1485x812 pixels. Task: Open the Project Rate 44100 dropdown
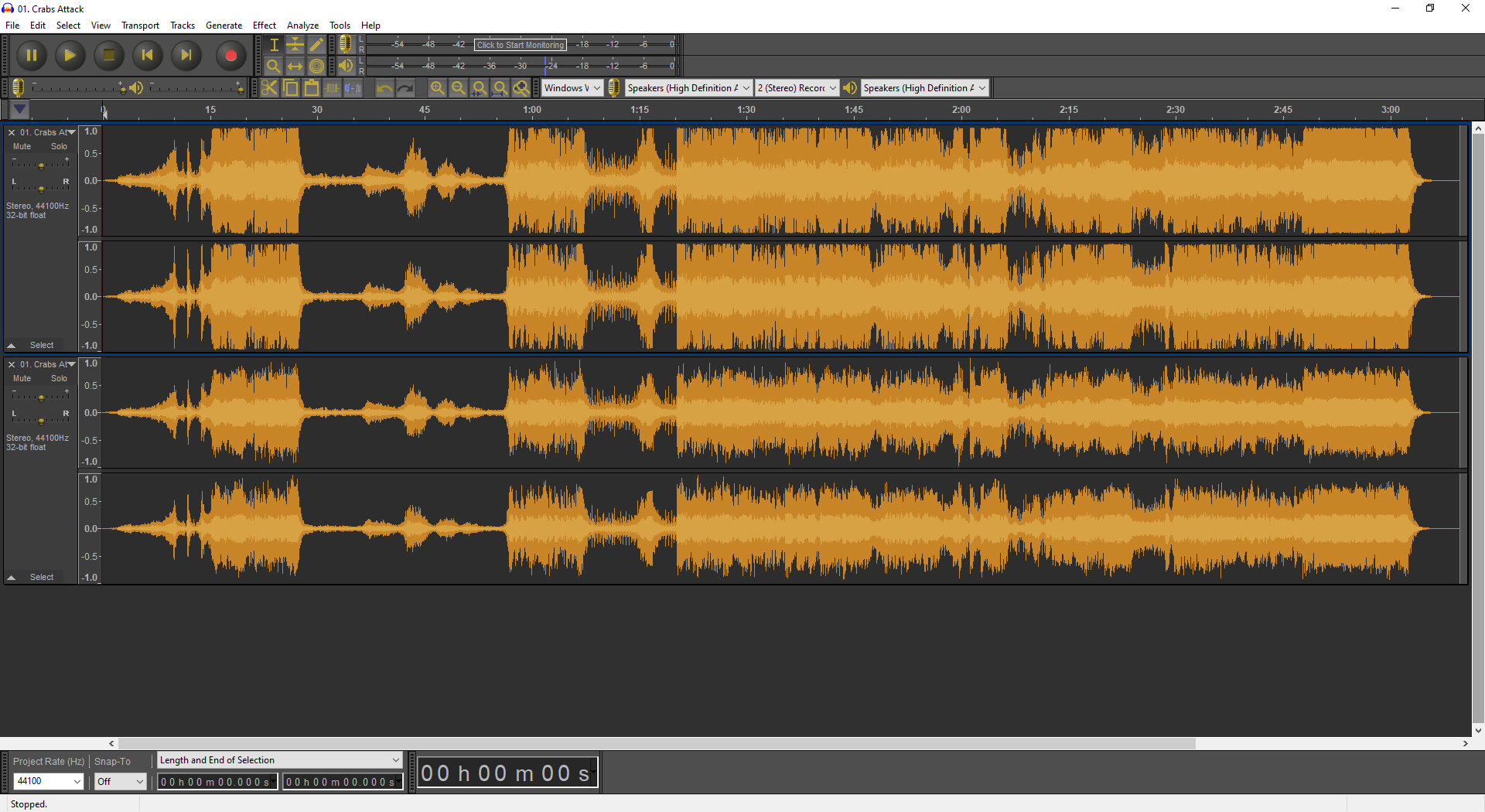point(48,781)
